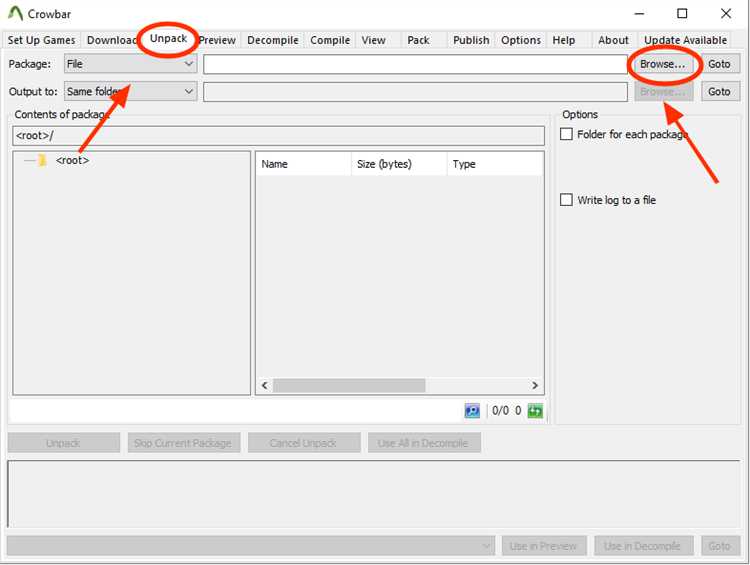This screenshot has height=565, width=750.
Task: Sort by the Name column header
Action: [x=304, y=164]
